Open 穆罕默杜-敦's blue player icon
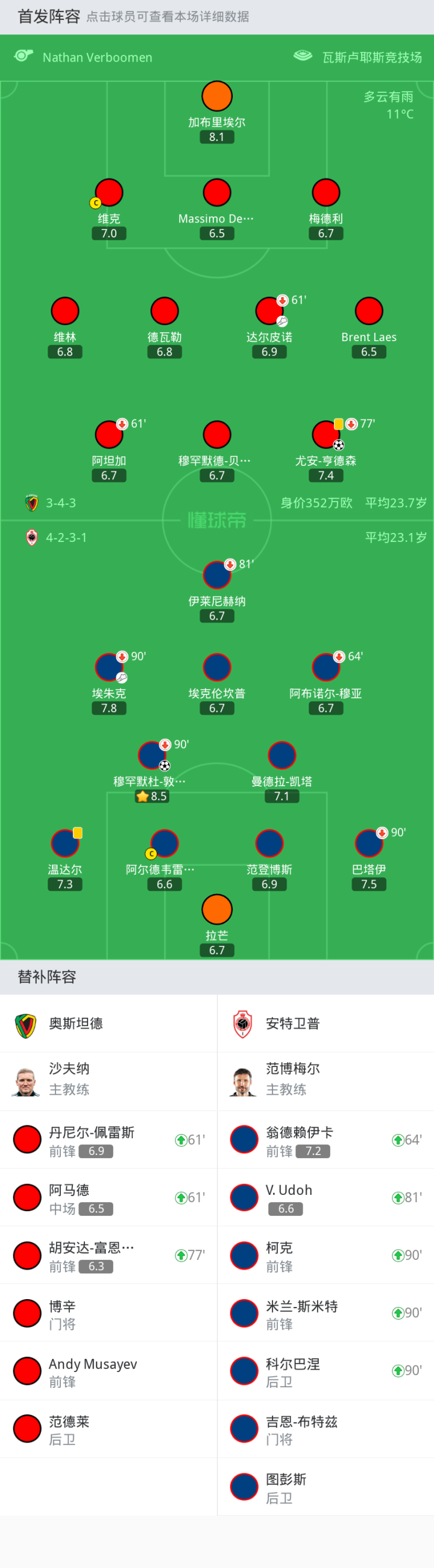The height and width of the screenshot is (1568, 434). click(x=153, y=755)
